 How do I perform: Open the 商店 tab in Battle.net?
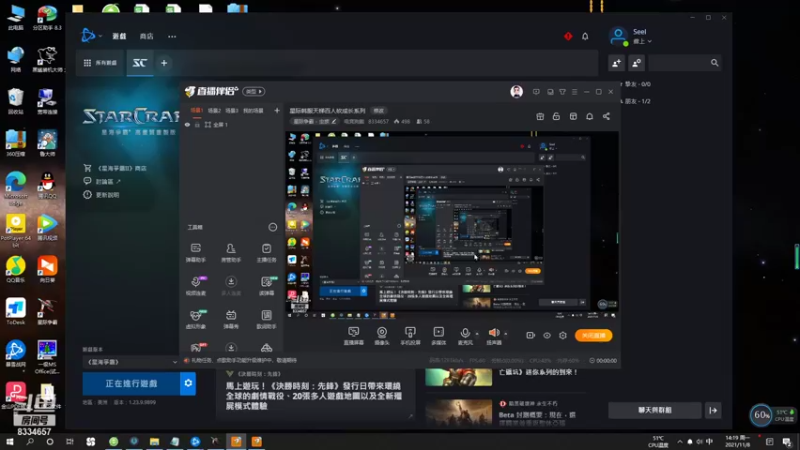(x=146, y=36)
